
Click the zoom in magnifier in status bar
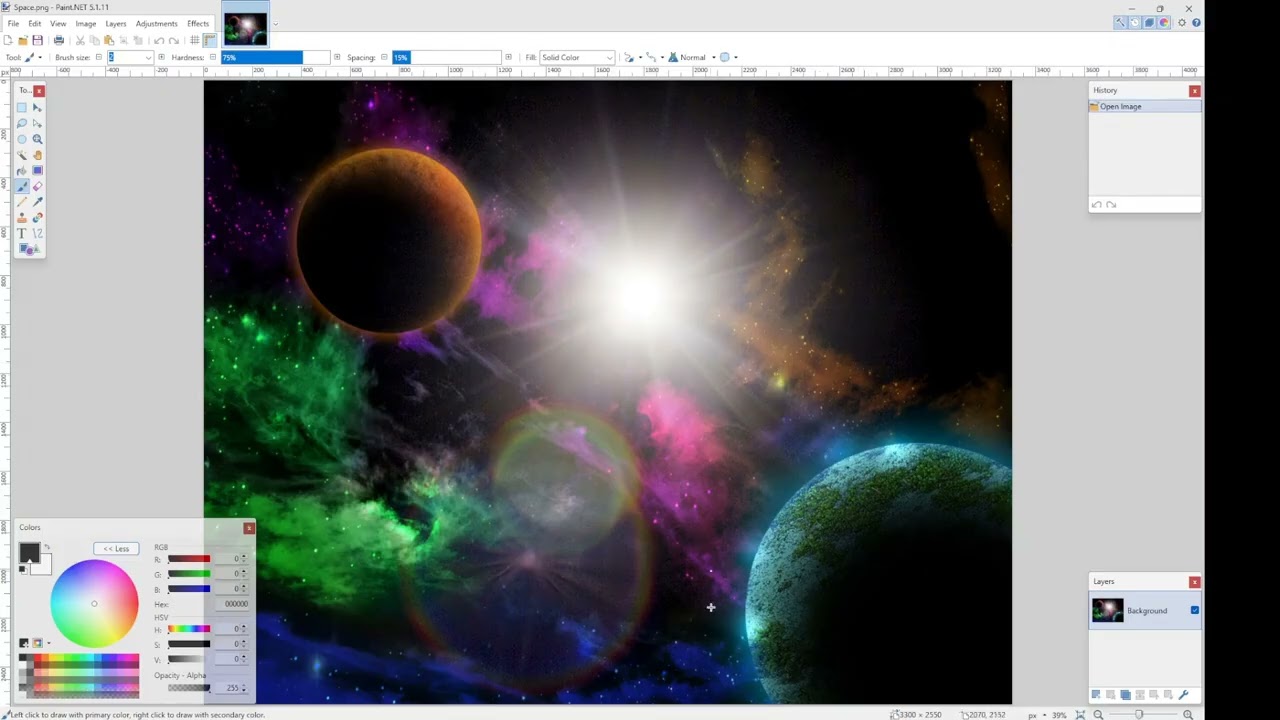(x=1188, y=715)
